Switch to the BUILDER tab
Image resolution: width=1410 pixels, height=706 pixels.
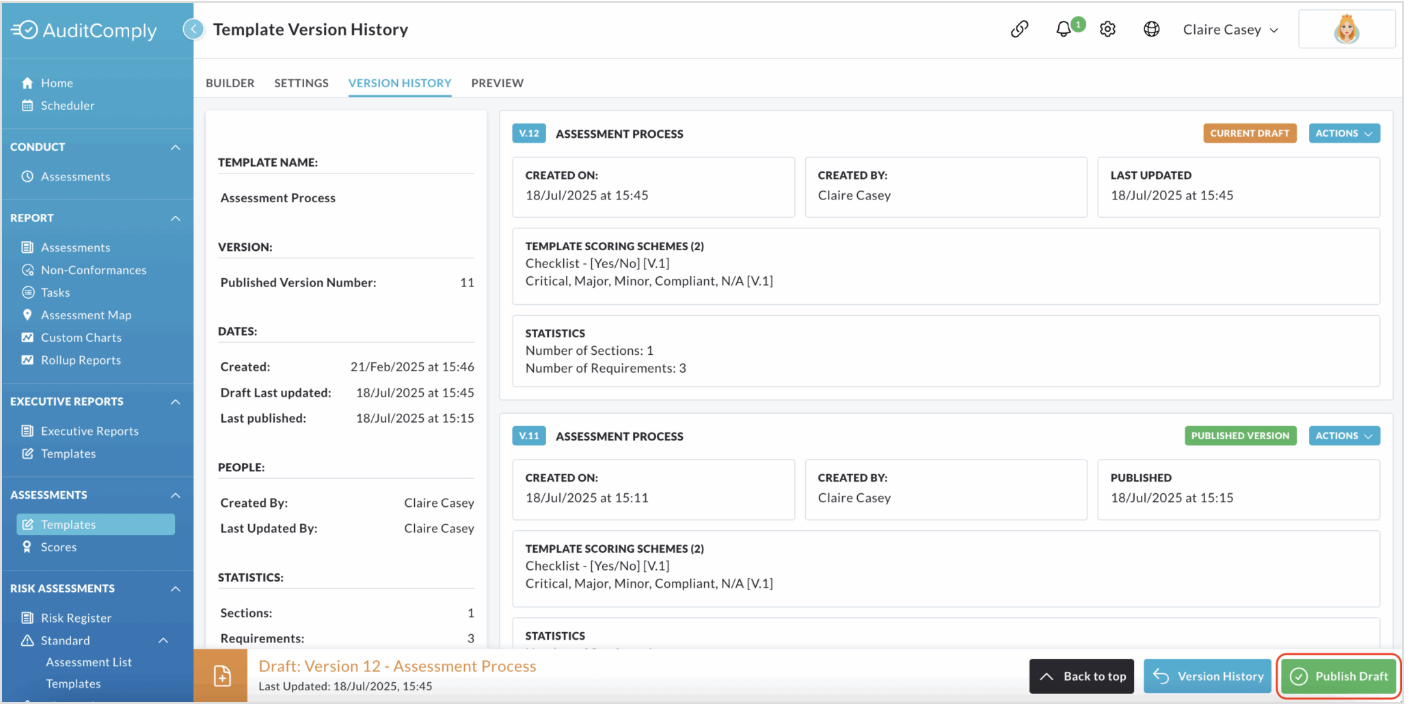(230, 83)
